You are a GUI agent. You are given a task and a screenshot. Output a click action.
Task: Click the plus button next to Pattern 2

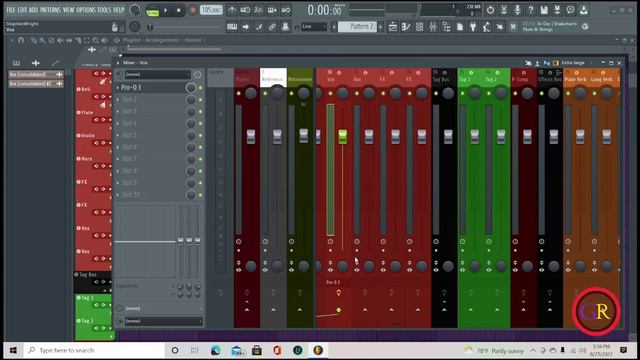[x=381, y=27]
